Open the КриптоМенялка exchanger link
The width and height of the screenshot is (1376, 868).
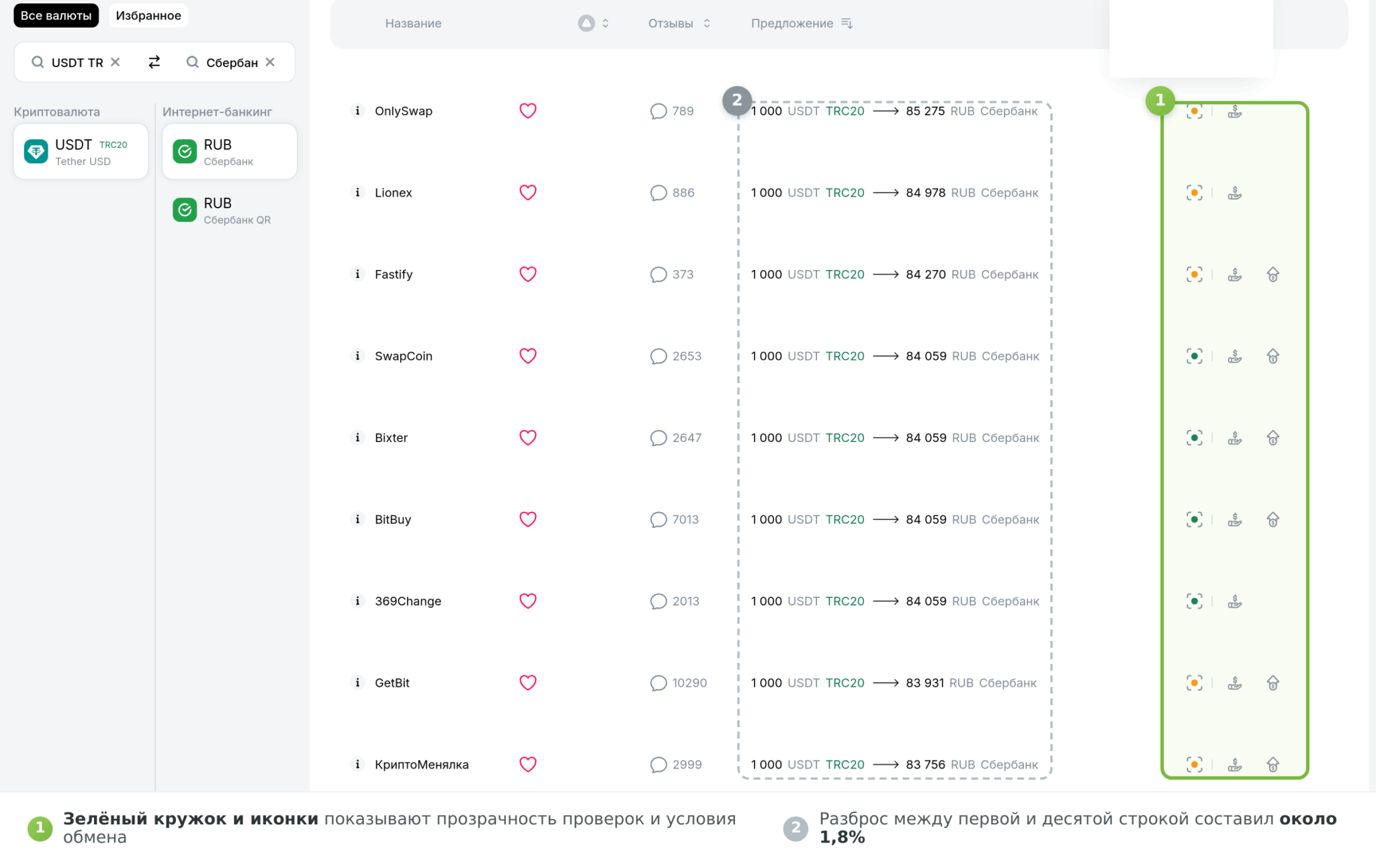[421, 765]
